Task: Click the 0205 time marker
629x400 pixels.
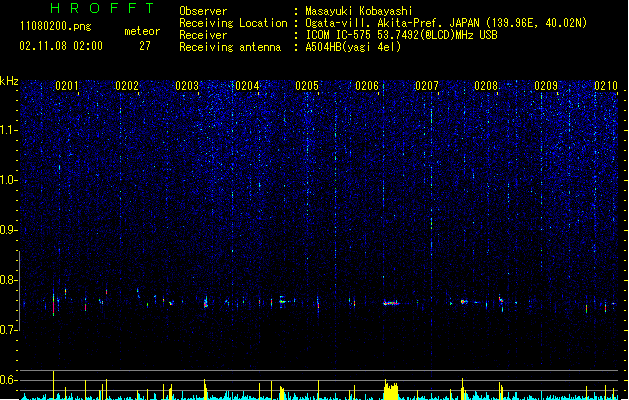Action: 307,86
